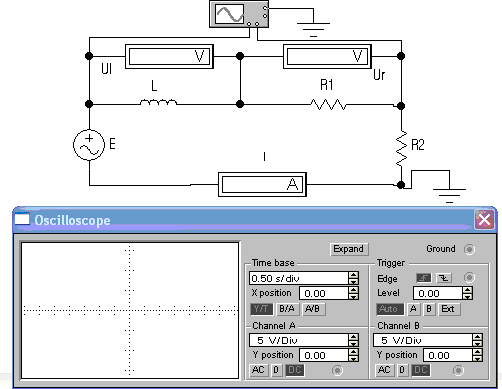Click the oscilloscope waveform display screen
Image resolution: width=502 pixels, height=389 pixels.
[130, 310]
